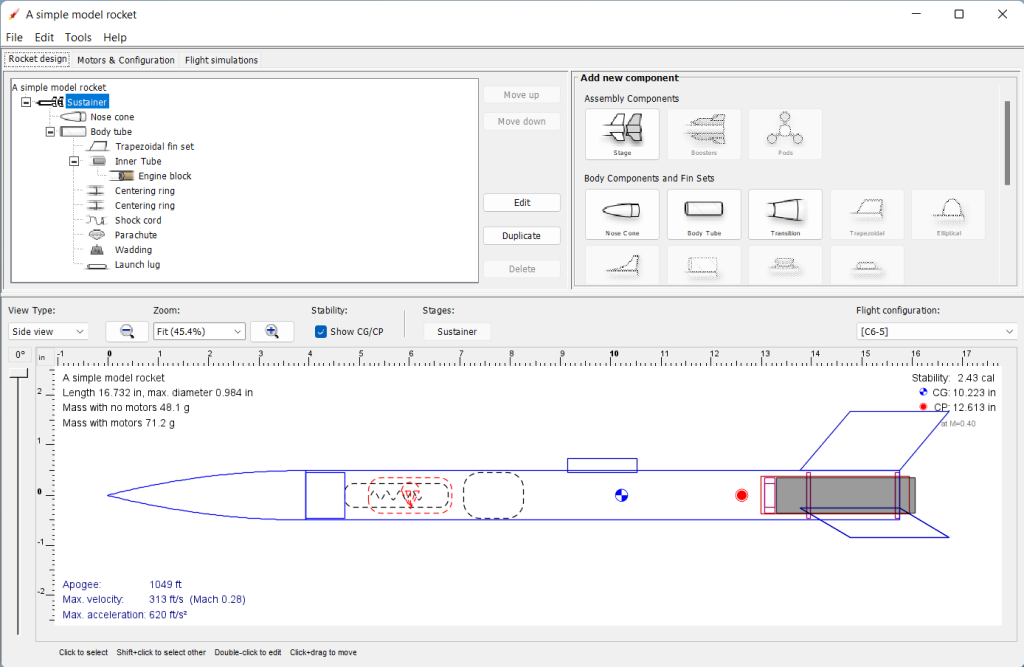Click the zoom in magnifier button
This screenshot has width=1024, height=667.
pos(271,331)
